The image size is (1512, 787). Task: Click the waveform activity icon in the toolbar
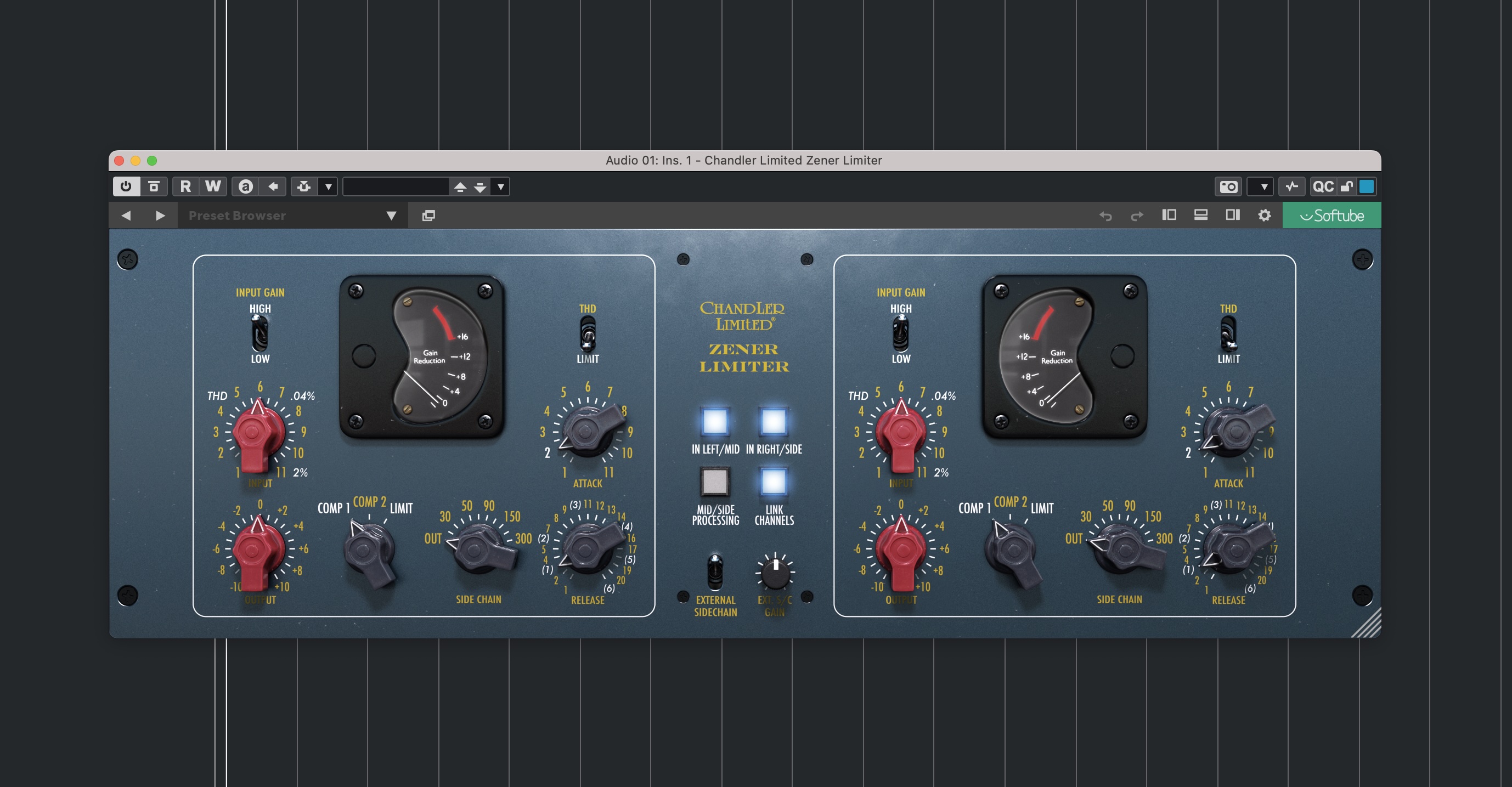pyautogui.click(x=1292, y=186)
